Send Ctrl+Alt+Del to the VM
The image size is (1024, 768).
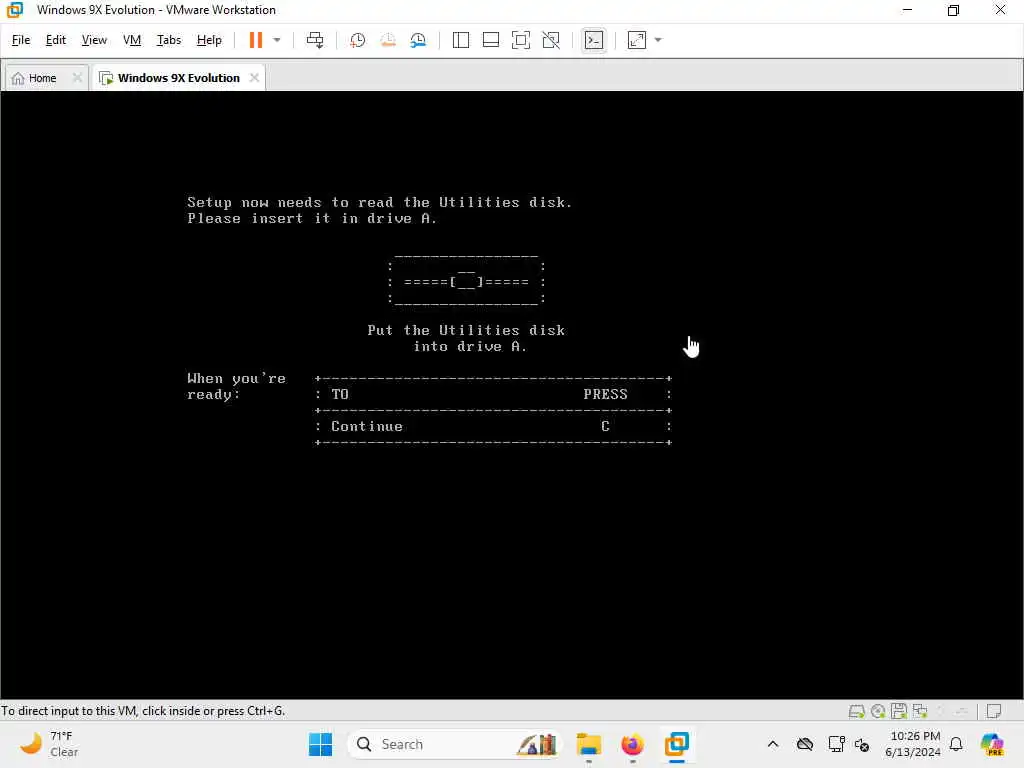[x=315, y=40]
